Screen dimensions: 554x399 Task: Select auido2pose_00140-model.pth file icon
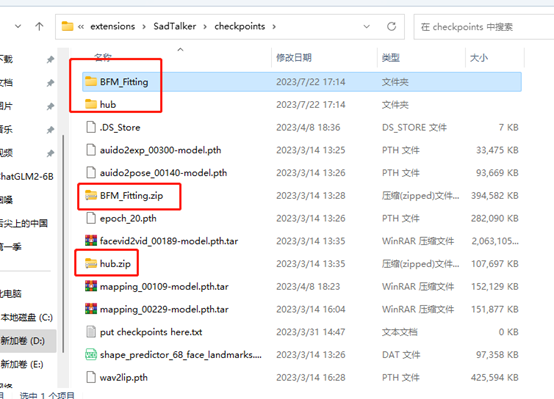91,172
